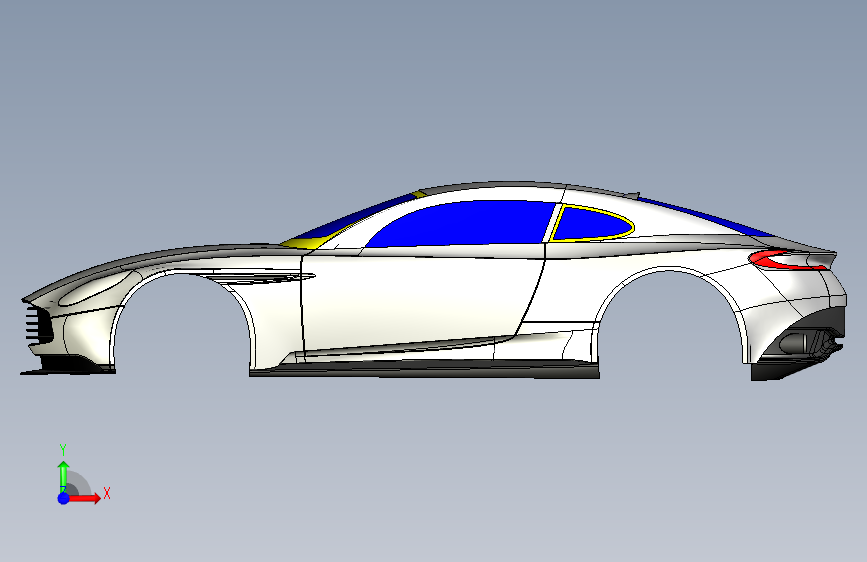Viewport: 867px width, 562px height.
Task: Select the yellow-outlined rear quarter window
Action: click(592, 223)
